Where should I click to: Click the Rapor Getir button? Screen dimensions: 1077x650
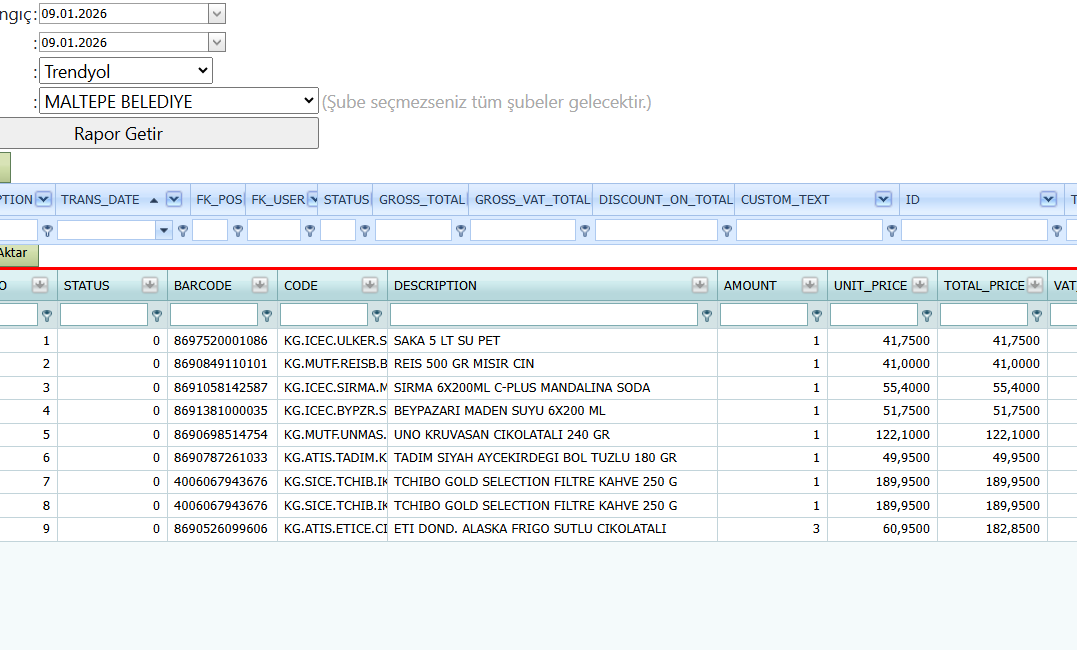(x=157, y=133)
